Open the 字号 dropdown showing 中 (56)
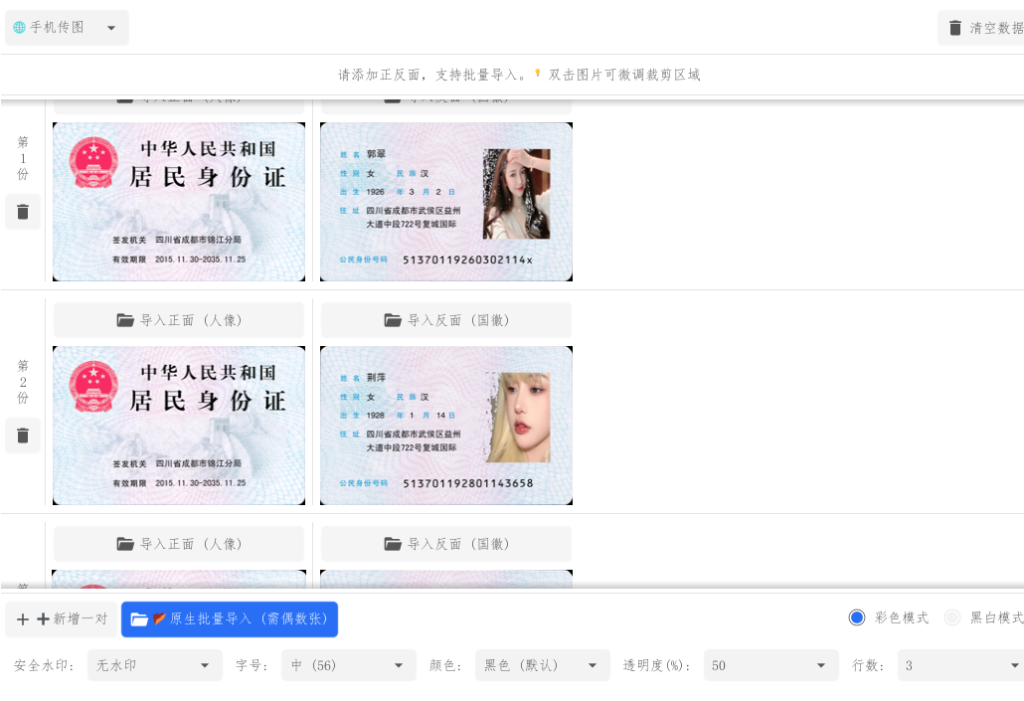 (x=349, y=665)
